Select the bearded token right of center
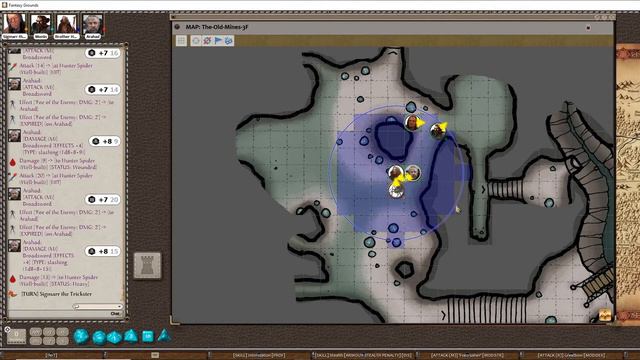640x360 pixels. click(x=413, y=173)
